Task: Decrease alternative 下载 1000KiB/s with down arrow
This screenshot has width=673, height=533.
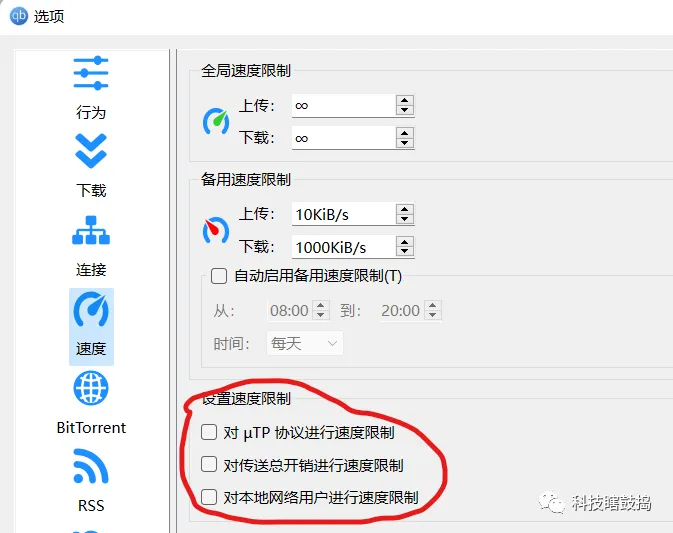Action: pyautogui.click(x=405, y=252)
